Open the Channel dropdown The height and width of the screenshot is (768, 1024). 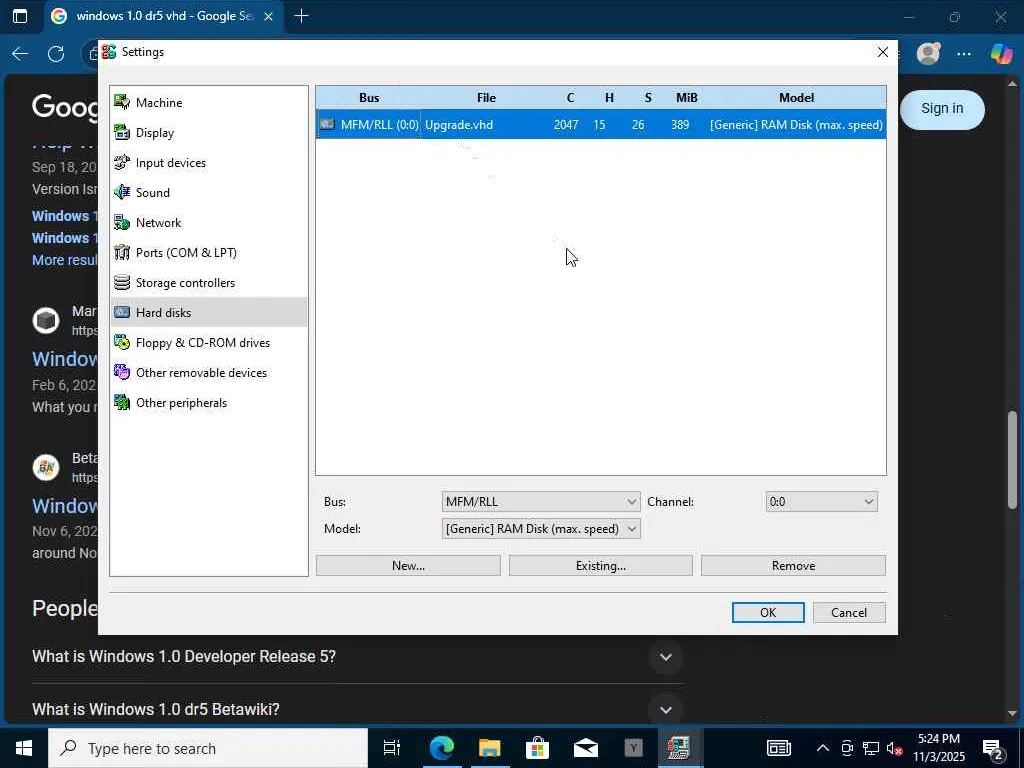[x=821, y=502]
